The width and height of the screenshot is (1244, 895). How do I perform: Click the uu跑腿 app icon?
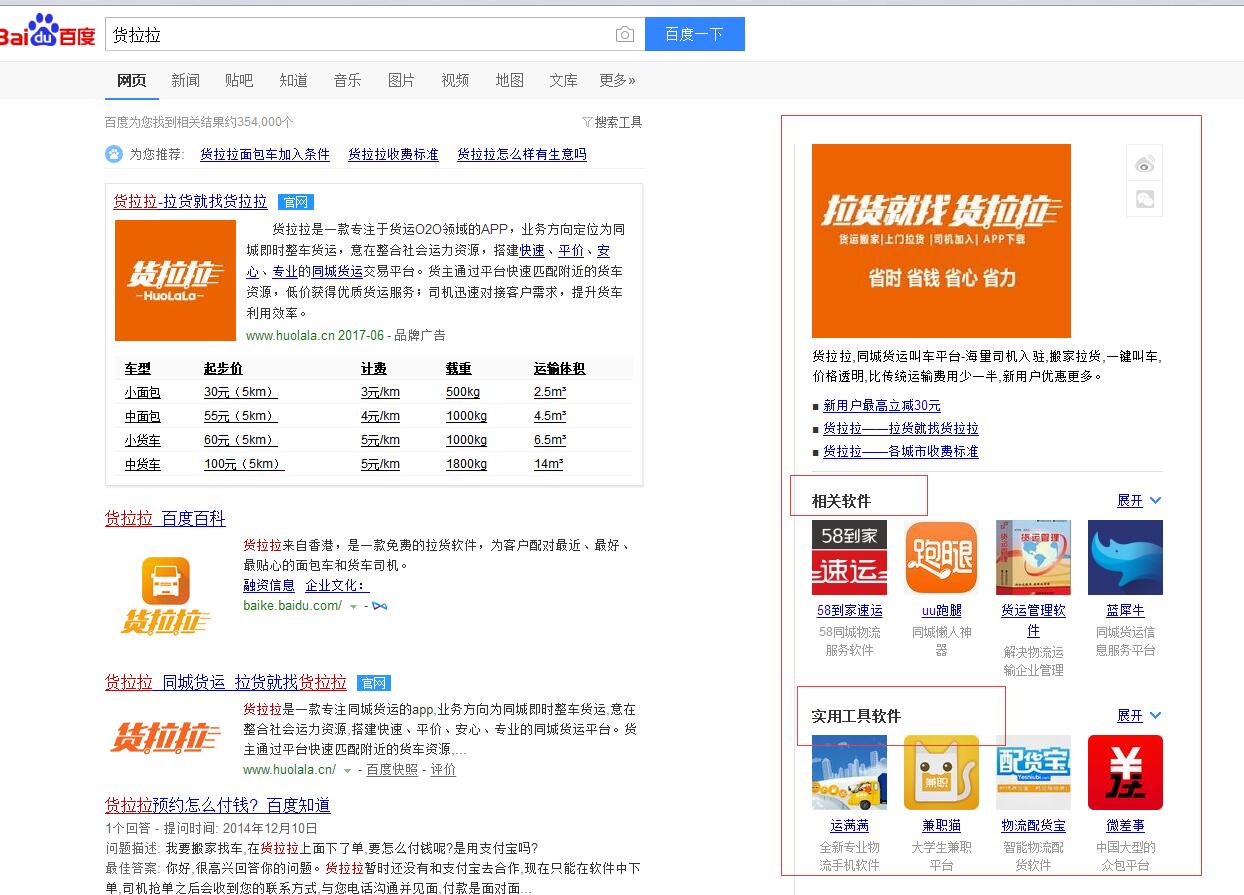pyautogui.click(x=941, y=557)
